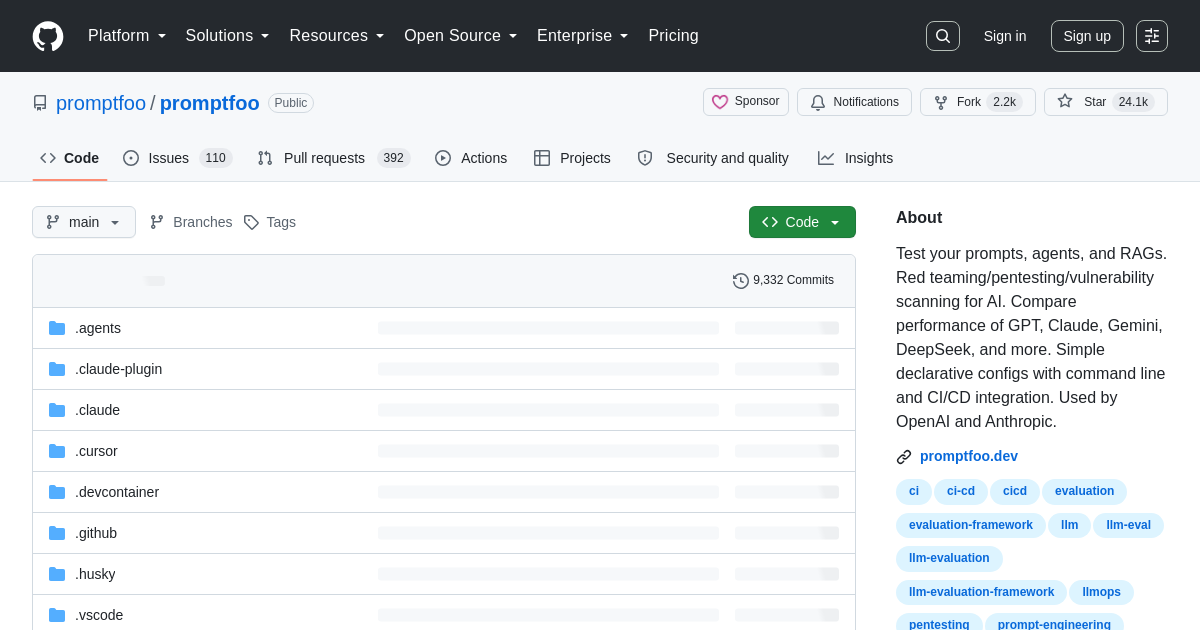This screenshot has height=630, width=1200.
Task: Open the .agents folder name
Action: click(98, 328)
